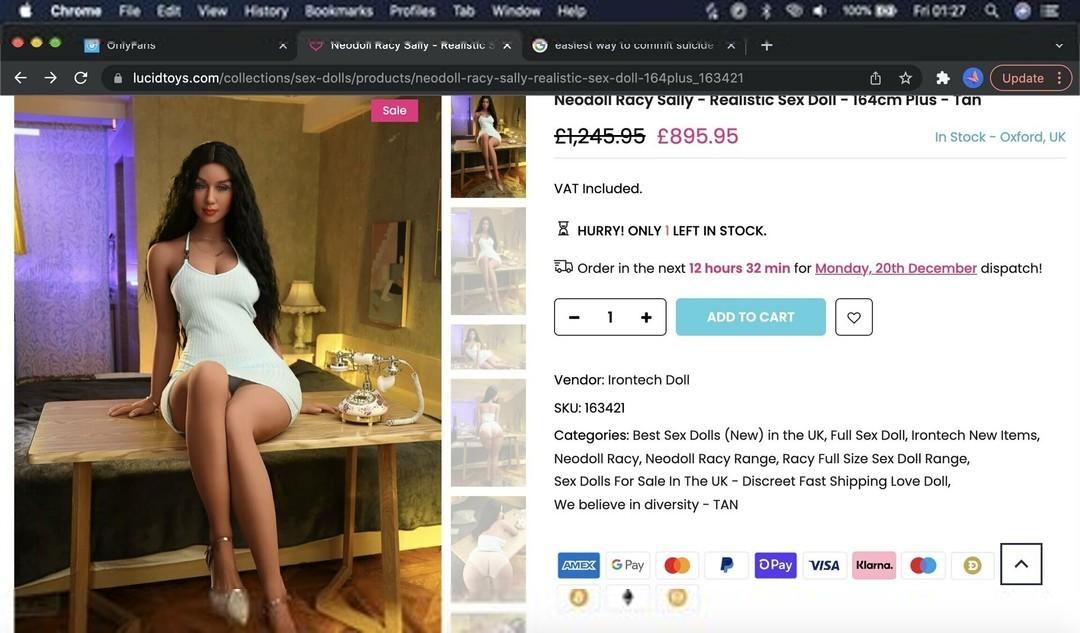Image resolution: width=1080 pixels, height=633 pixels.
Task: Expand the tab search dropdown chevron
Action: [x=1059, y=45]
